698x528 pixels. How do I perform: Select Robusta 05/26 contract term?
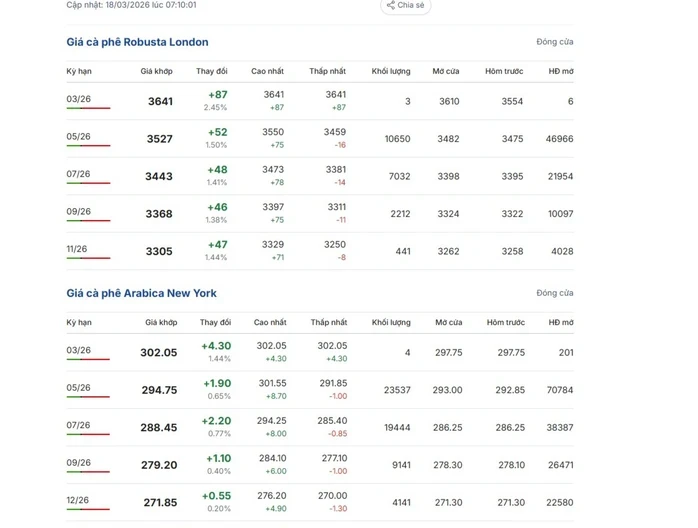pos(78,136)
